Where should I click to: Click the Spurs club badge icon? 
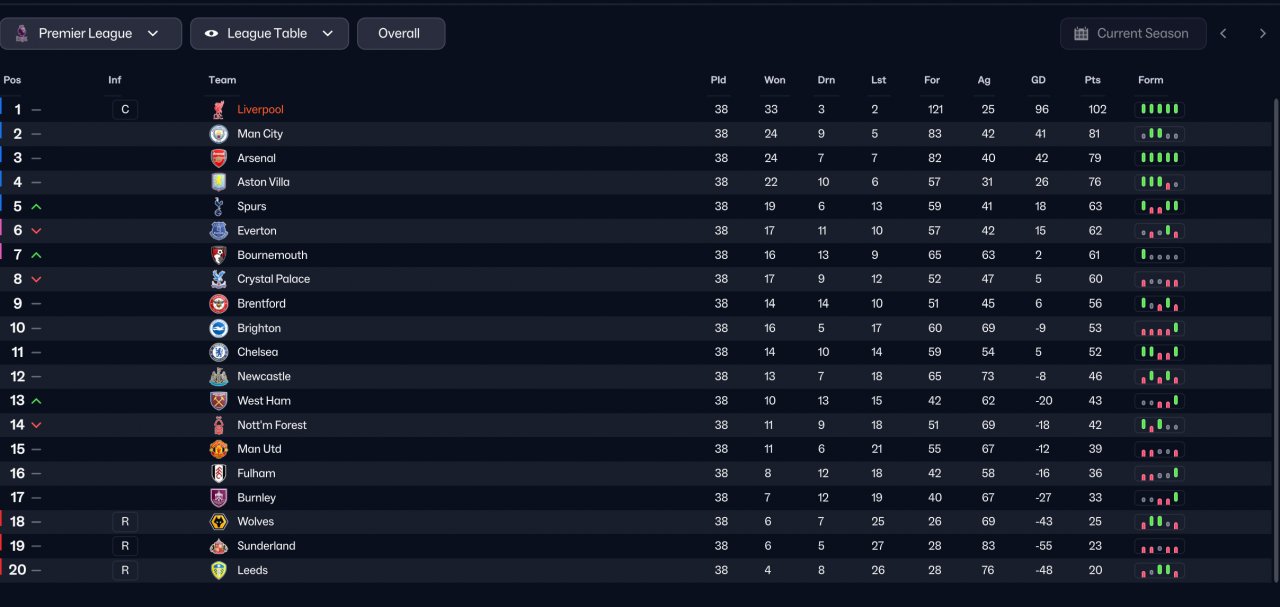pos(218,207)
